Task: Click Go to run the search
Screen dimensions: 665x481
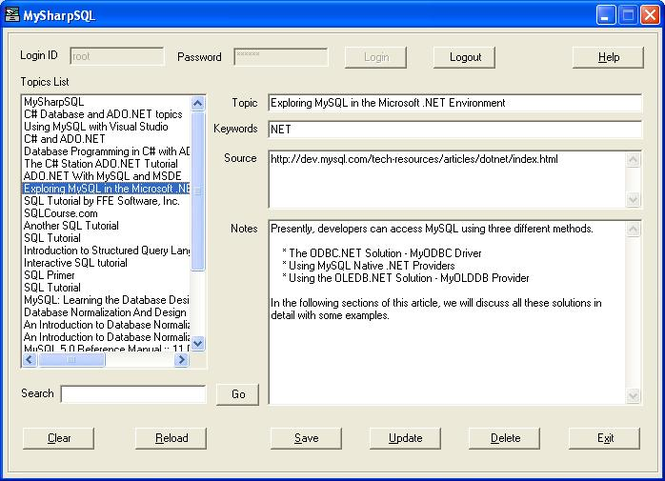Action: [238, 394]
